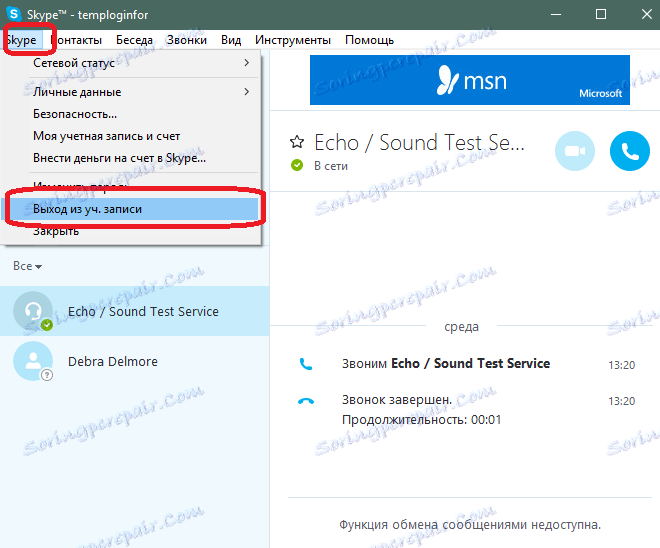Click the Echo / Sound Test Se... conversation title

click(x=419, y=143)
